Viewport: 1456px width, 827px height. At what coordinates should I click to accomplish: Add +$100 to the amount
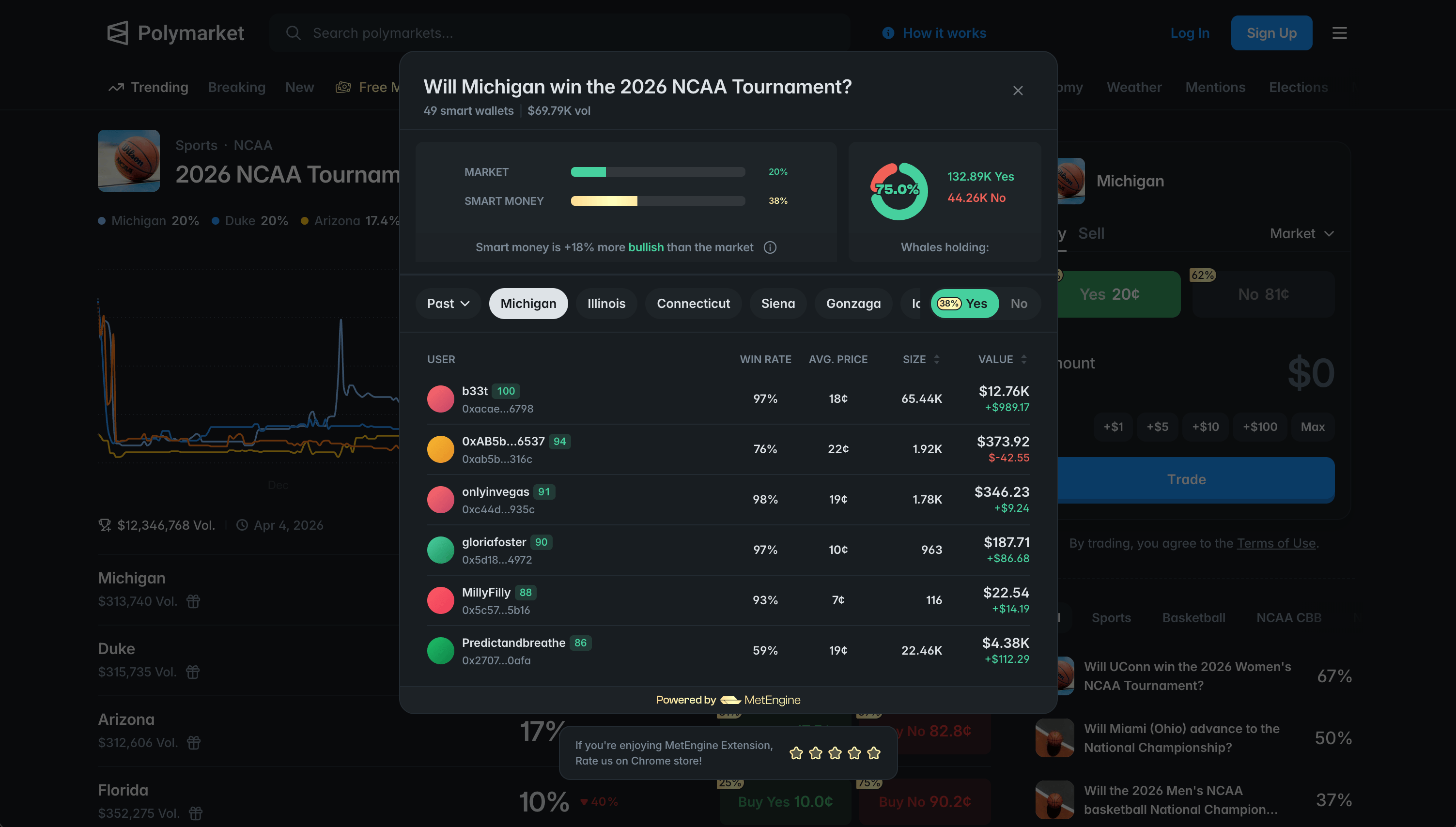[x=1259, y=427]
